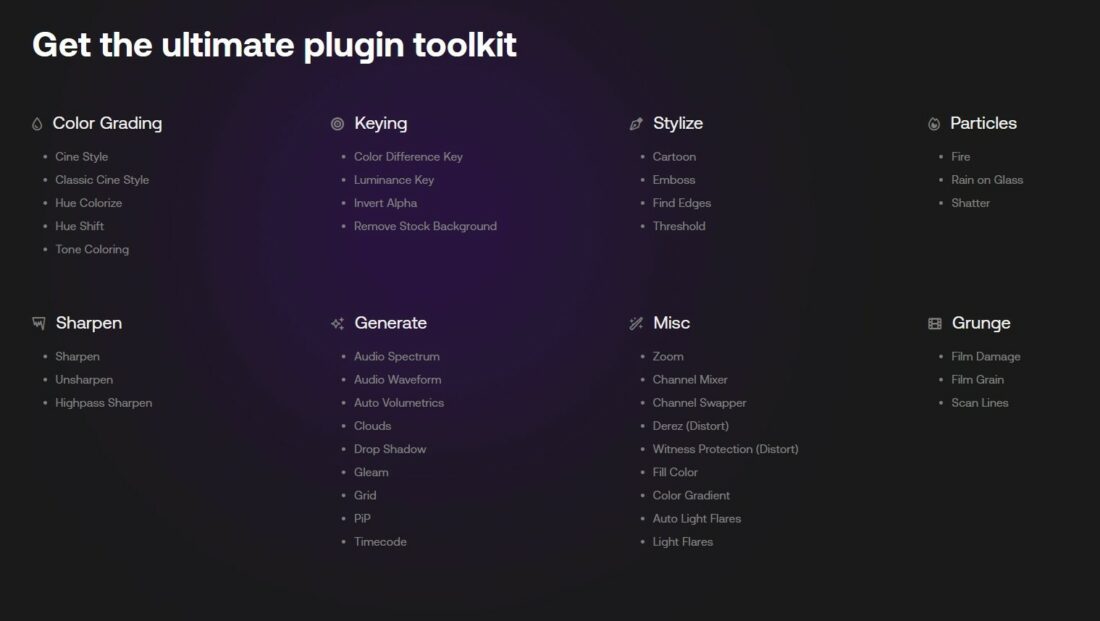Click the film strip icon beside Grunge
1100x621 pixels.
click(934, 324)
